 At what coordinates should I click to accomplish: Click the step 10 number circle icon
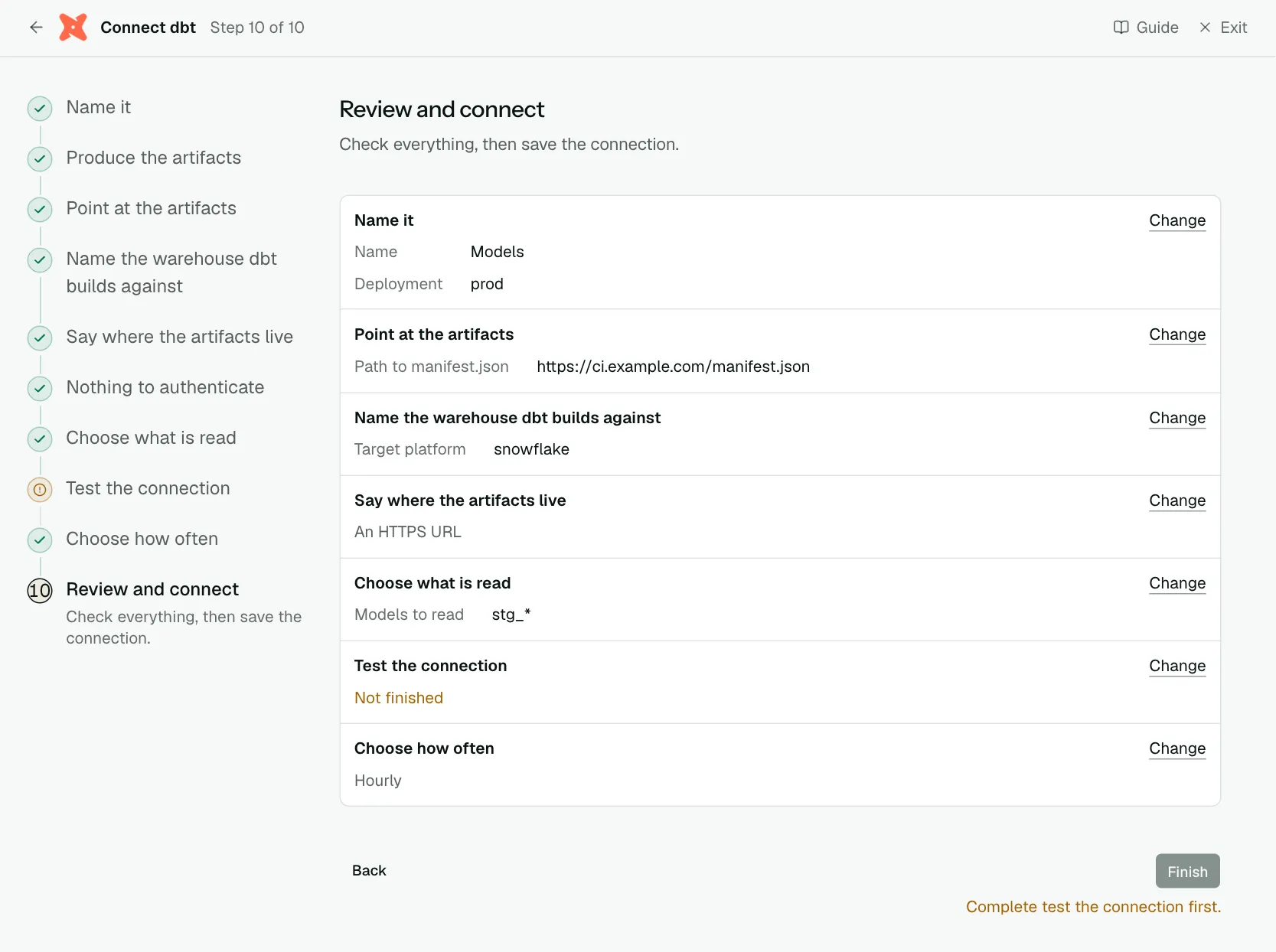[x=40, y=591]
